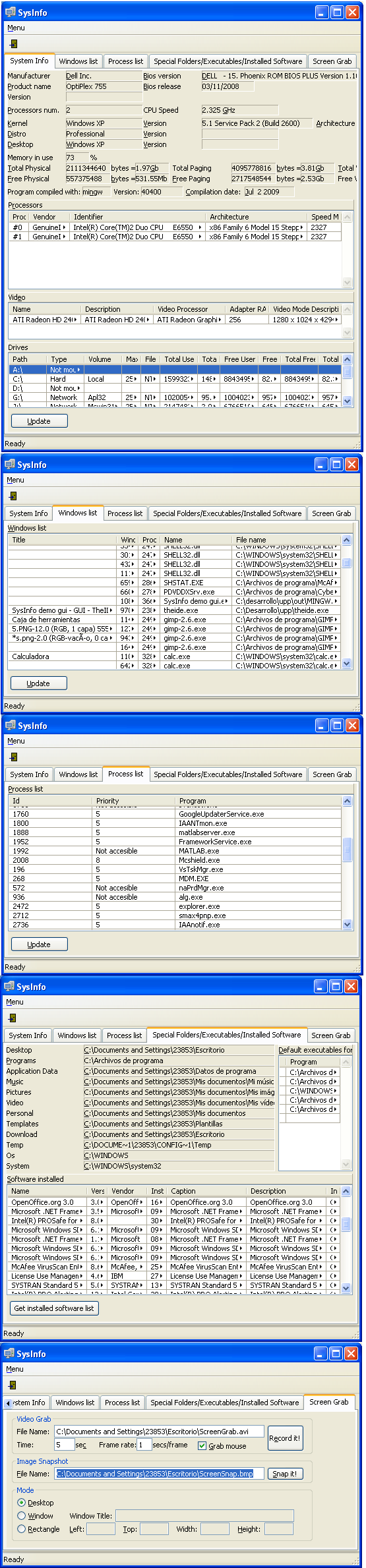Viewport: 366px width, 1568px height.
Task: Click the Video Grab File Name field
Action: (x=159, y=1432)
